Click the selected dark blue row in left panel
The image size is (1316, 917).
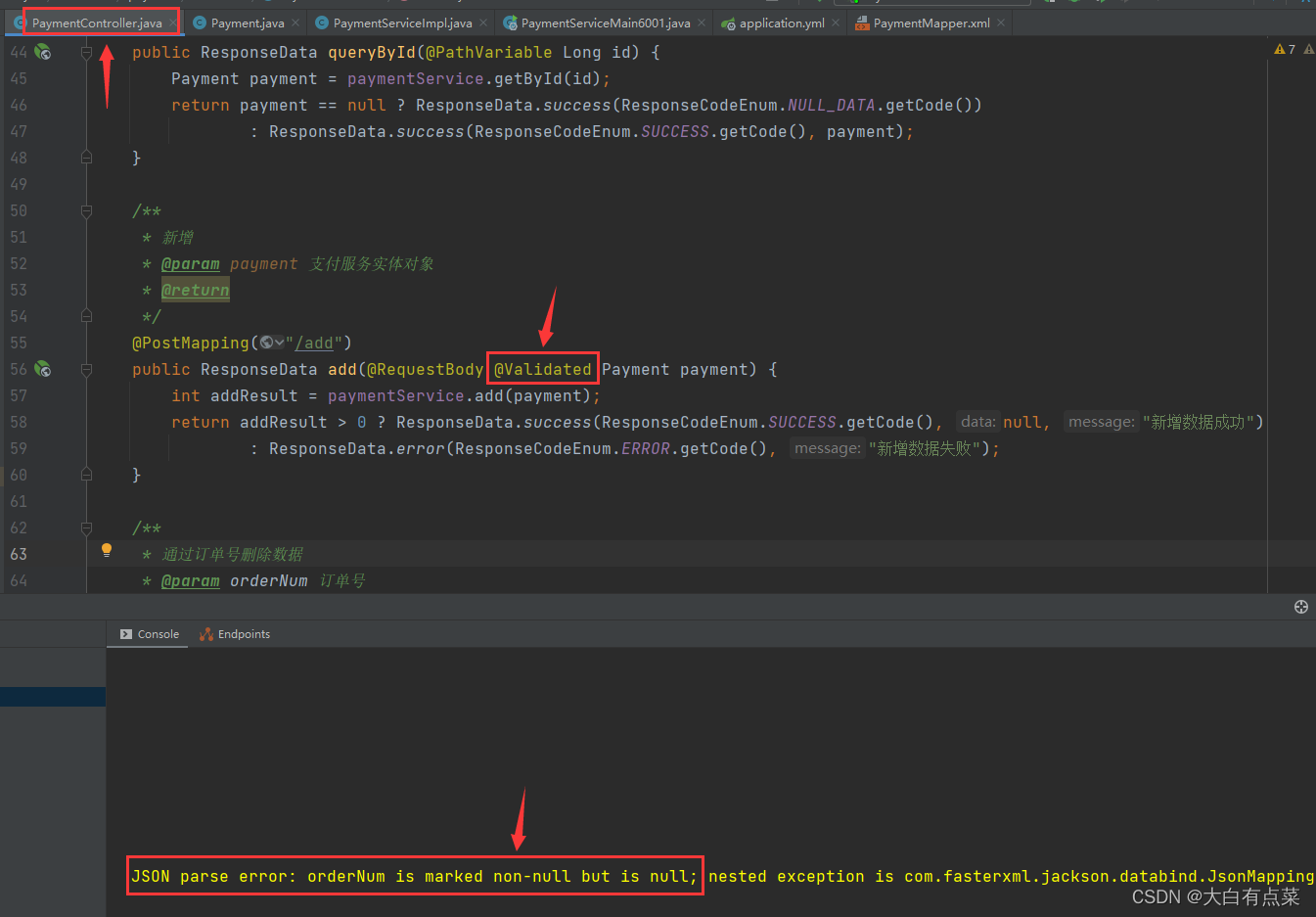pos(53,696)
